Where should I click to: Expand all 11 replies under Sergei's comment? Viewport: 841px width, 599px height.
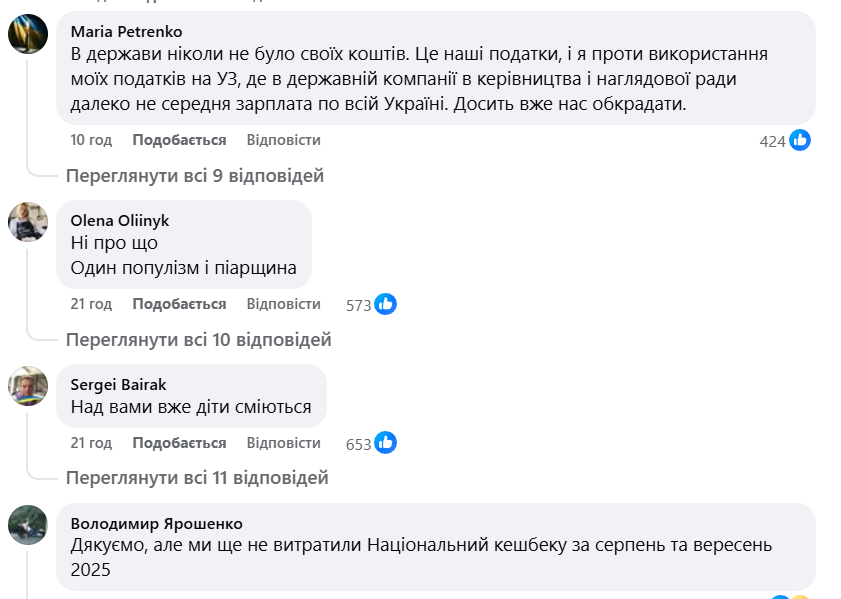tap(197, 478)
